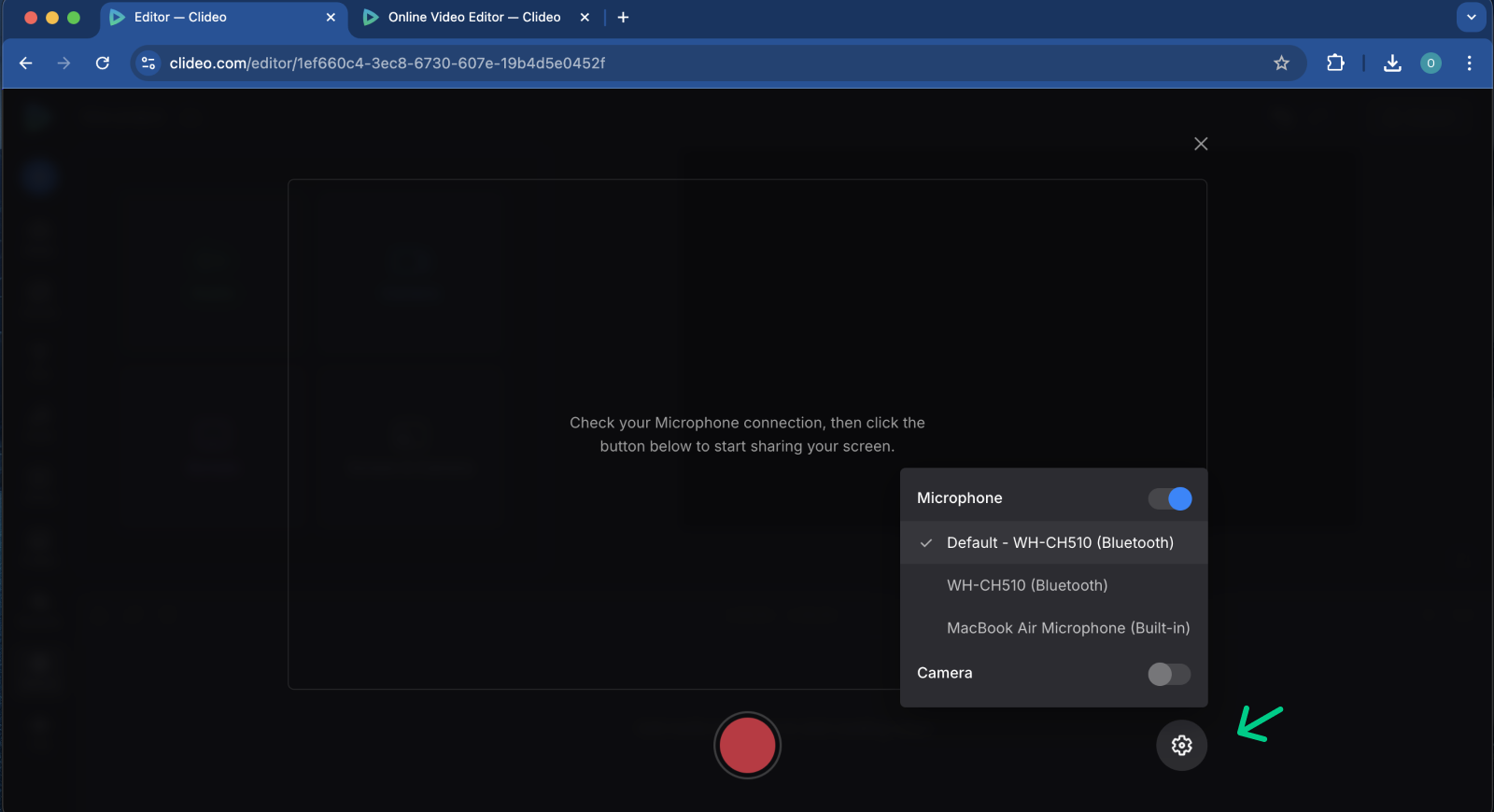Close the Editor — Clideo tab
The width and height of the screenshot is (1494, 812).
tap(331, 18)
